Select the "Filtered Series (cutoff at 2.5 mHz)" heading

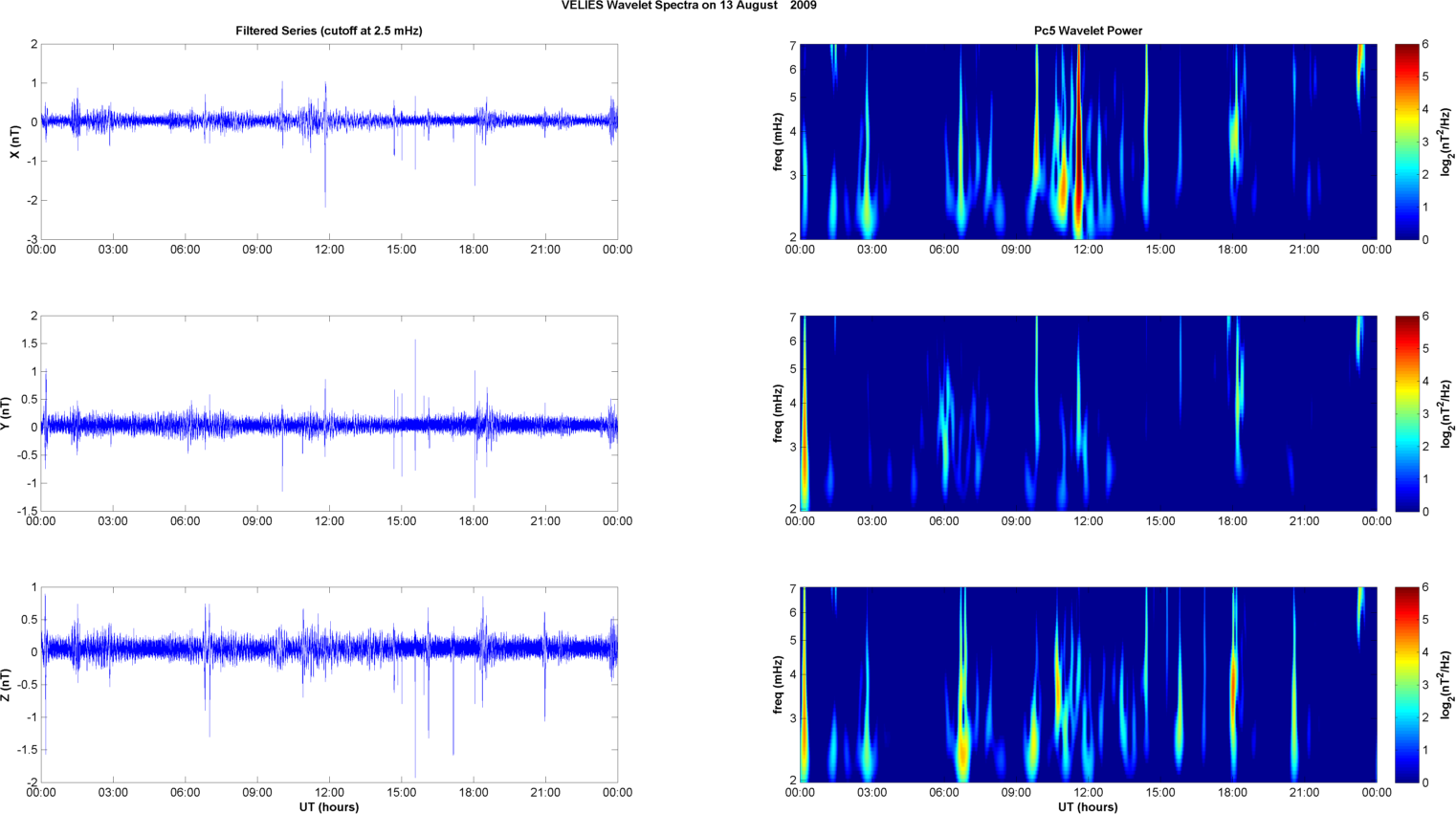[x=329, y=31]
